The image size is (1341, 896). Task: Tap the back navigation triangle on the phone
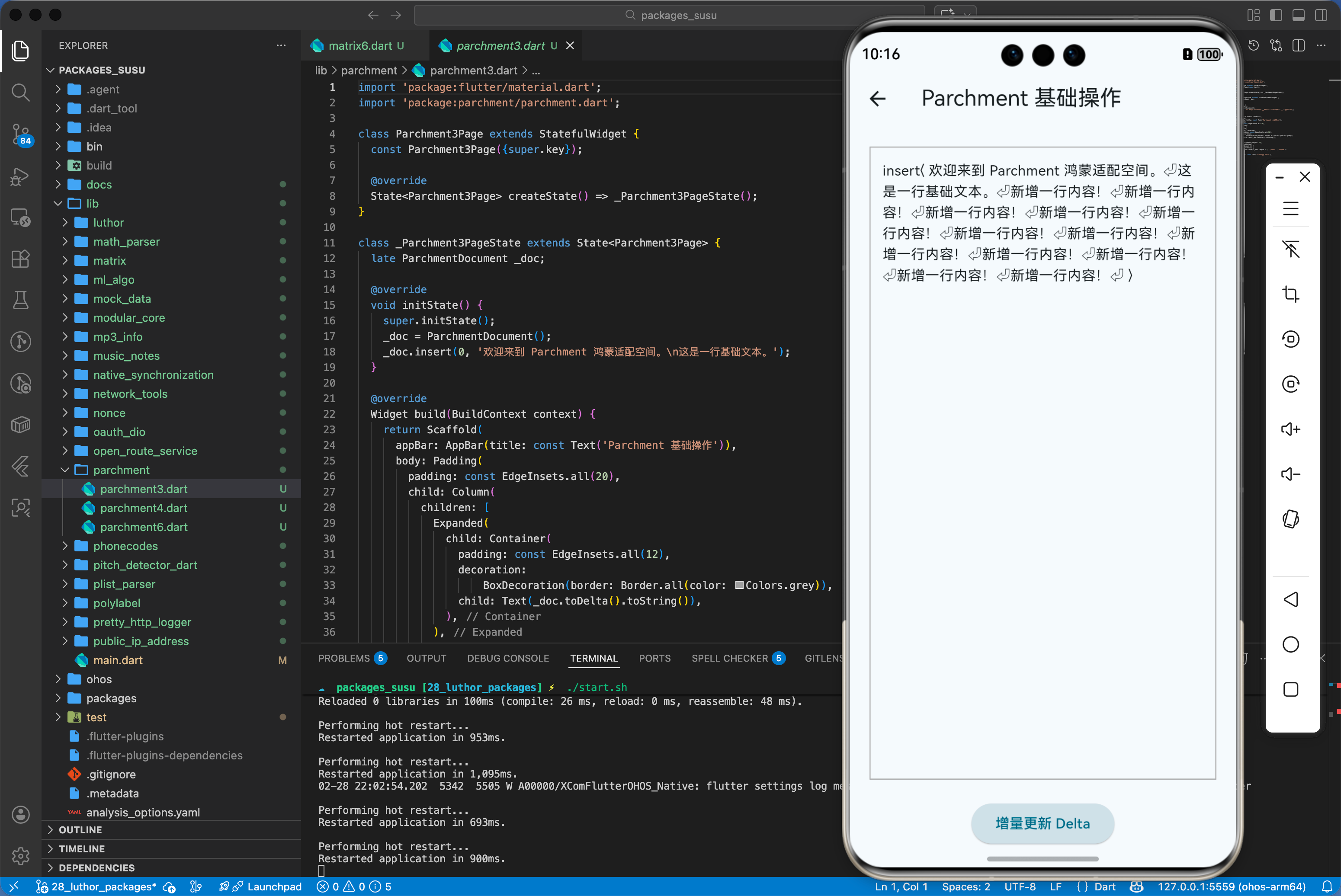point(1291,599)
